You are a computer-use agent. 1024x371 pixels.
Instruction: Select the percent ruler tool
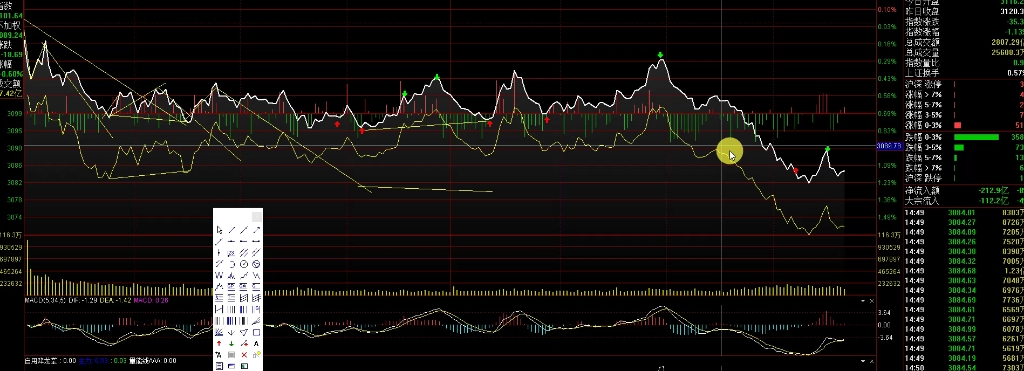(219, 355)
